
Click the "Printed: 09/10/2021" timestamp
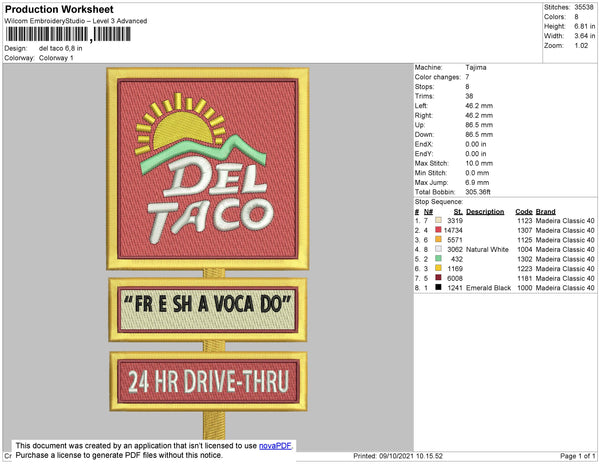pos(398,456)
